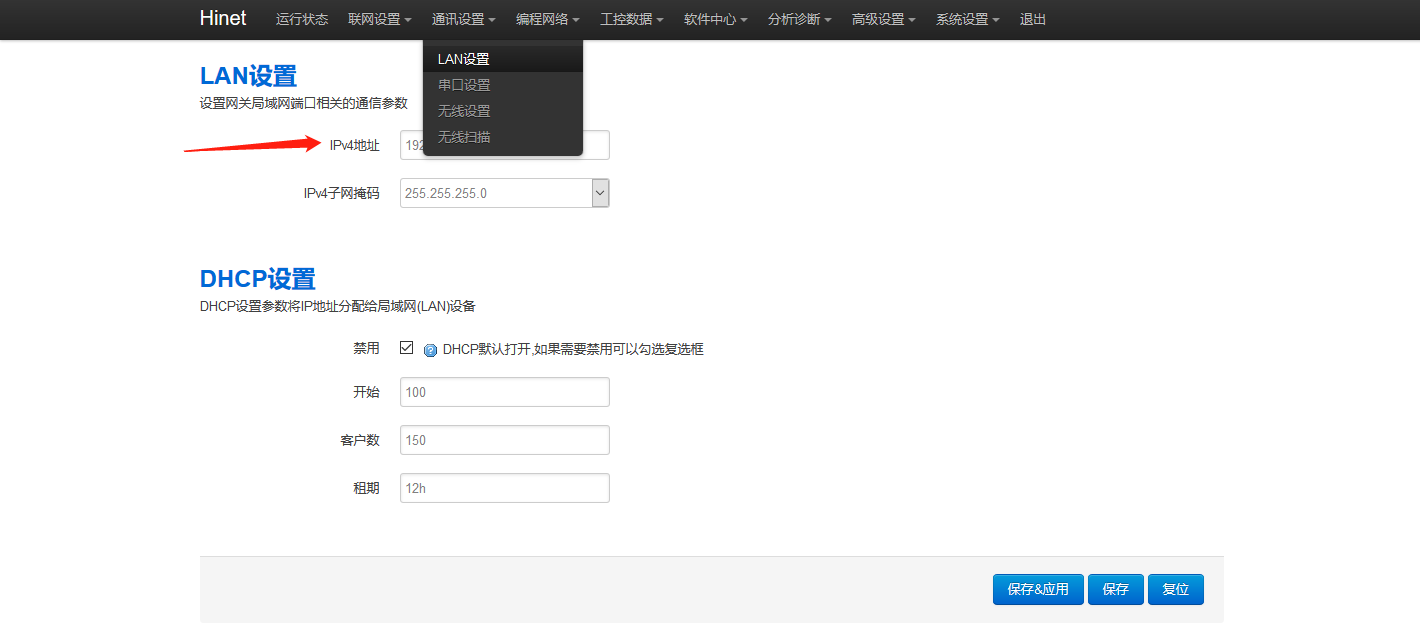Click 退出 to log out
1420x625 pixels.
point(1033,19)
